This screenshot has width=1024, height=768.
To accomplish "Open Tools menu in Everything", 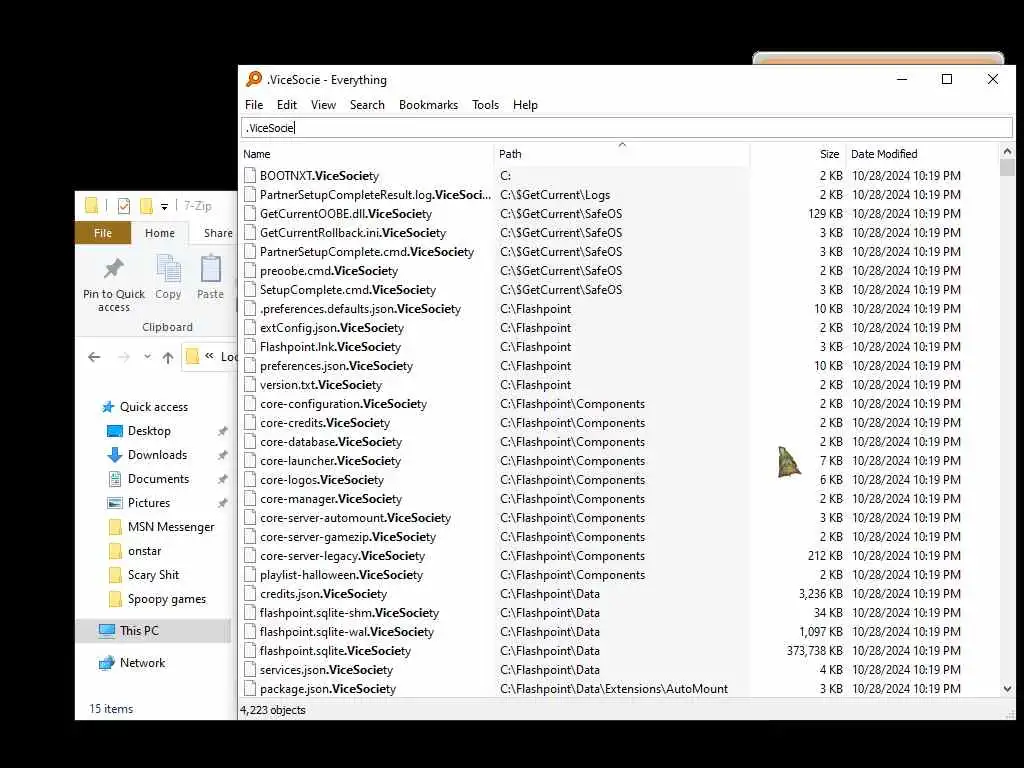I will point(485,104).
